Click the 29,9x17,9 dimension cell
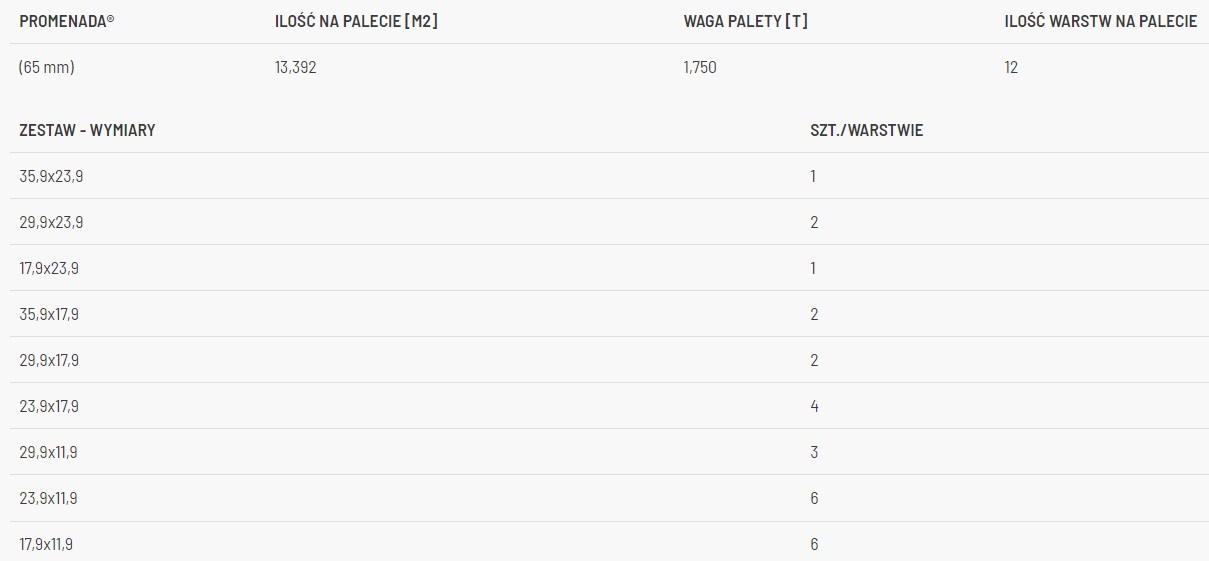This screenshot has width=1209, height=561. tap(49, 360)
